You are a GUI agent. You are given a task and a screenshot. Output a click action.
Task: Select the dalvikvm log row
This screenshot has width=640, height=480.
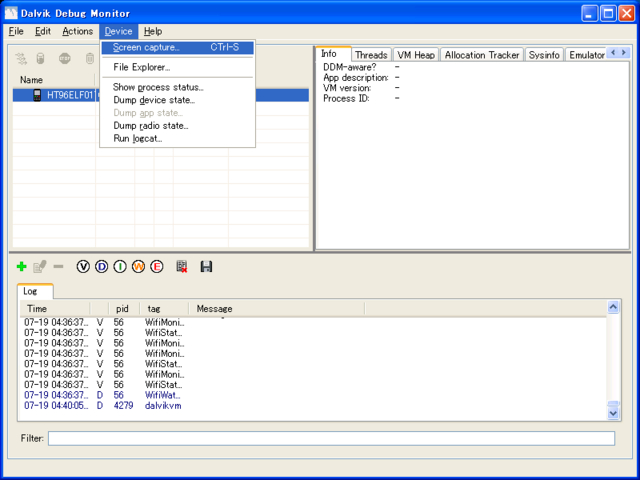click(x=313, y=406)
